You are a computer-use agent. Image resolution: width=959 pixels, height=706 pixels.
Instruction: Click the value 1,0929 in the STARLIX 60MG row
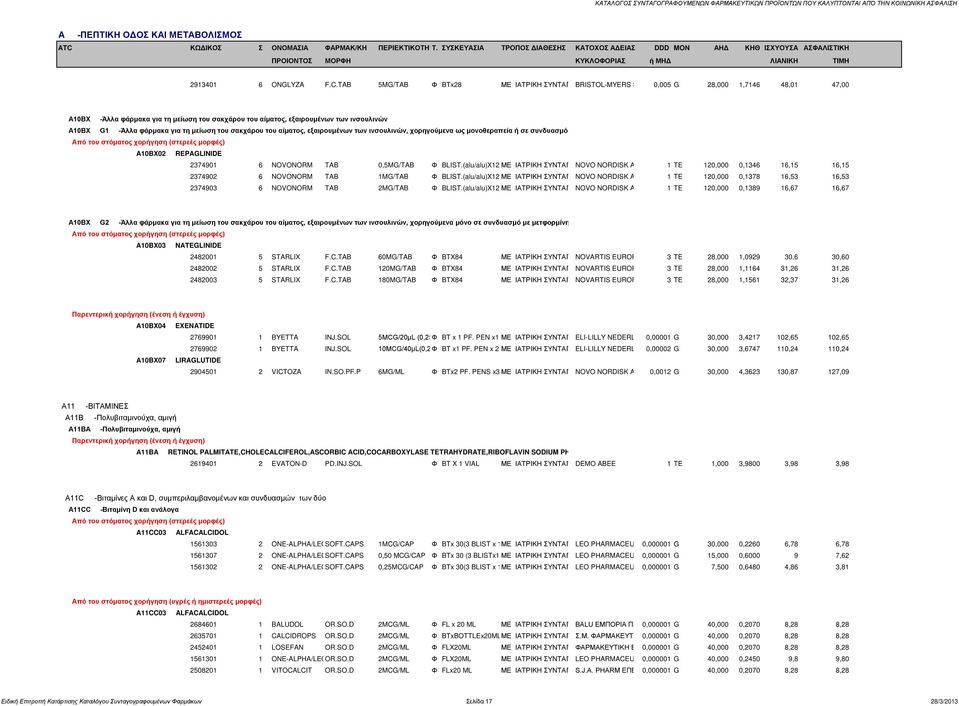[x=749, y=257]
